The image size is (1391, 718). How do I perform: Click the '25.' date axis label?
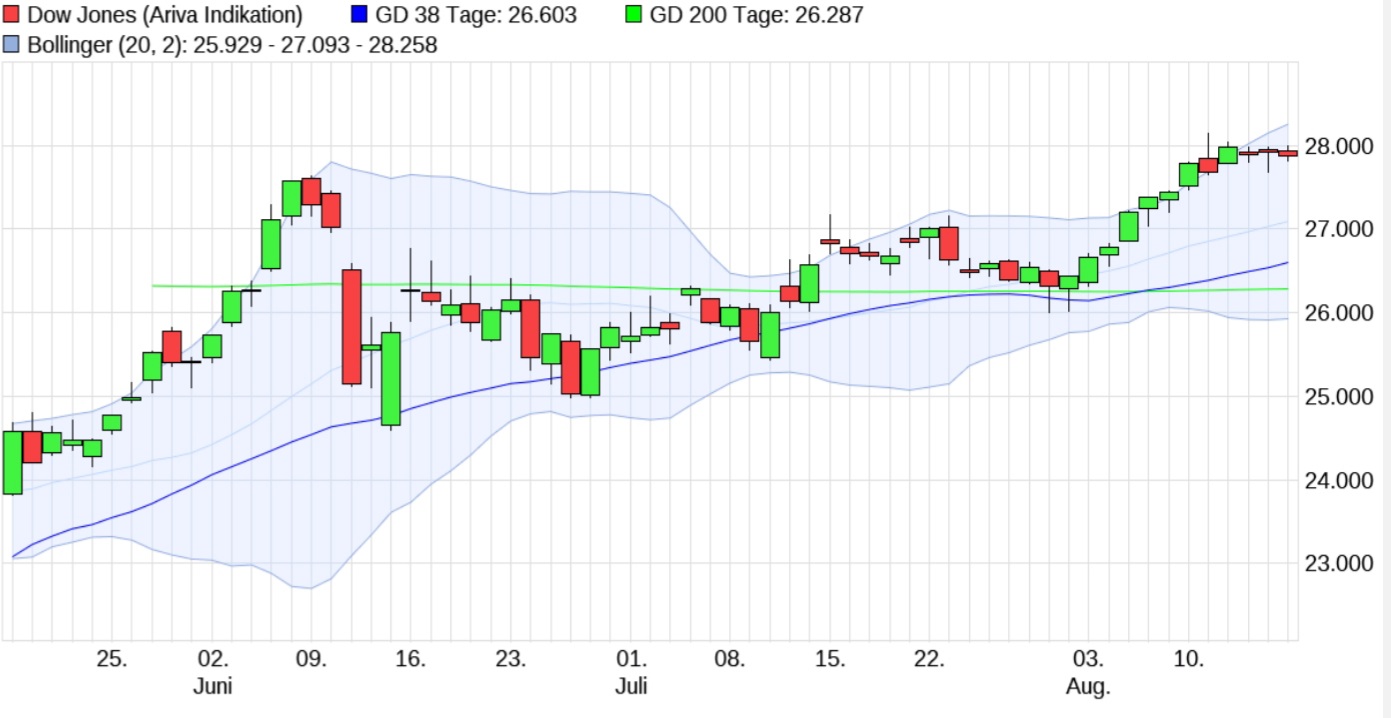(x=112, y=660)
